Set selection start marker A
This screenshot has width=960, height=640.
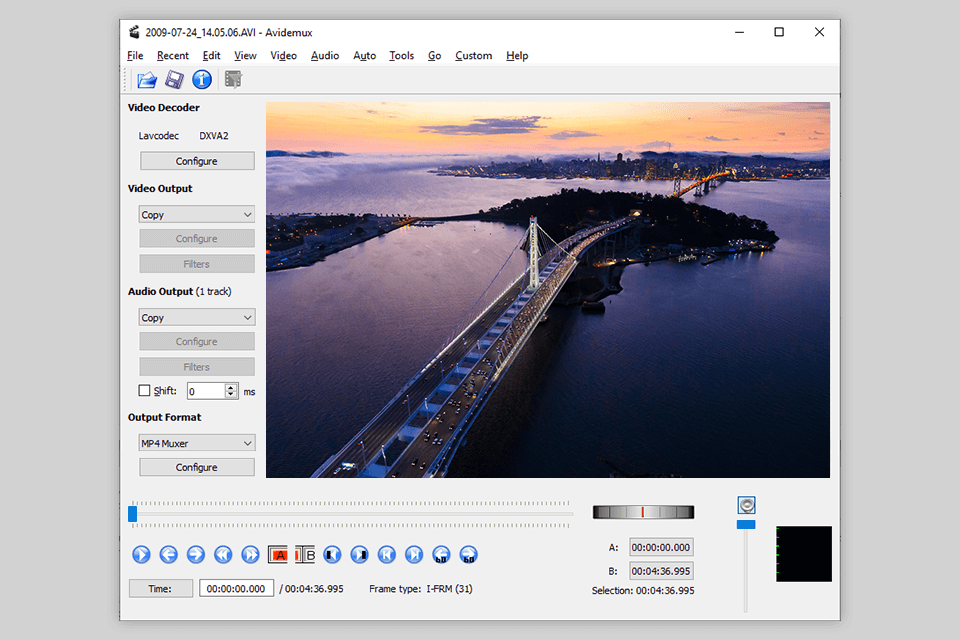278,554
